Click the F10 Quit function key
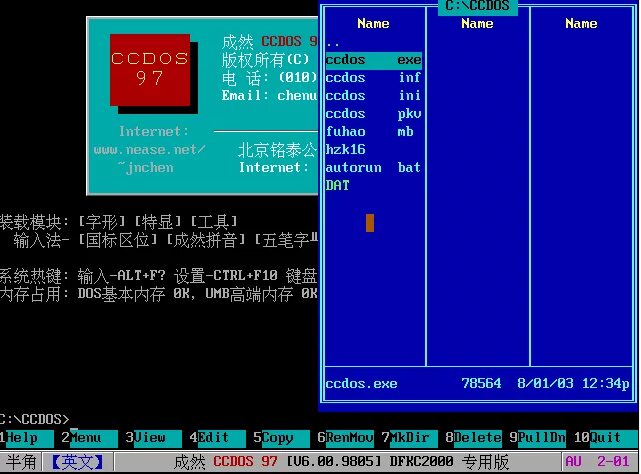Image resolution: width=641 pixels, height=474 pixels. click(x=605, y=438)
